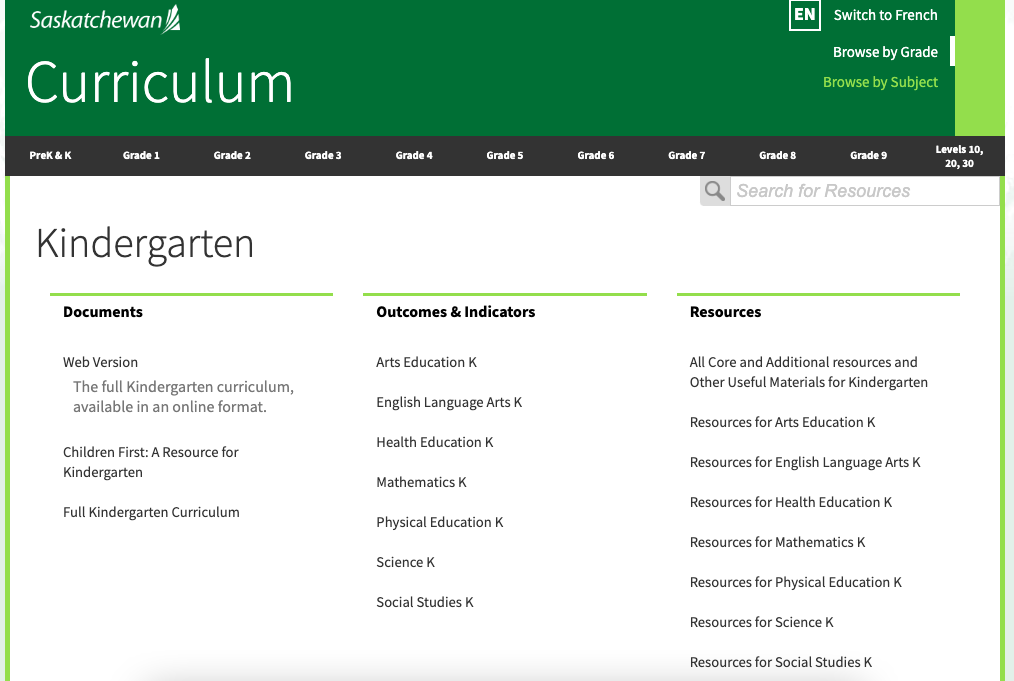The image size is (1014, 681).
Task: View Arts Education K outcomes
Action: (x=426, y=362)
